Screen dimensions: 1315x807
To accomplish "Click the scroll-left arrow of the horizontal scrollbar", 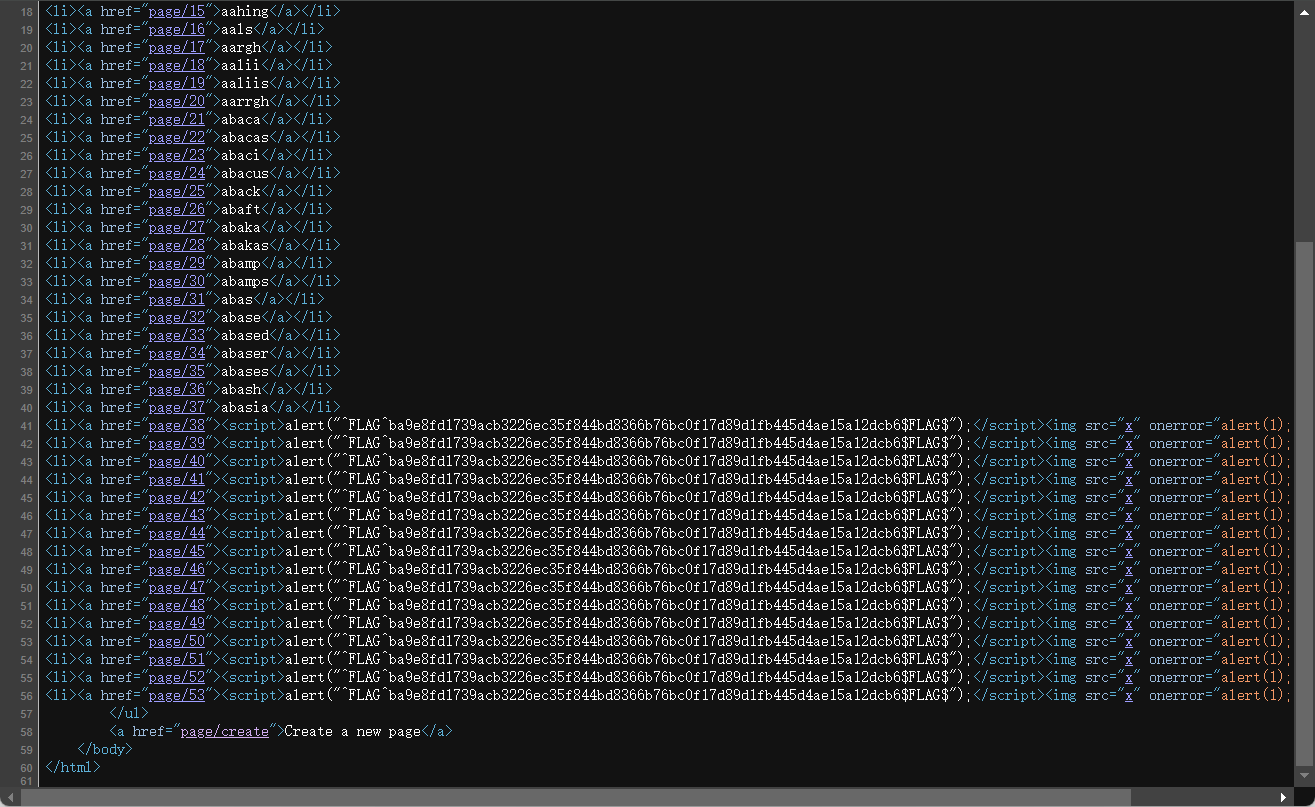I will (x=11, y=797).
